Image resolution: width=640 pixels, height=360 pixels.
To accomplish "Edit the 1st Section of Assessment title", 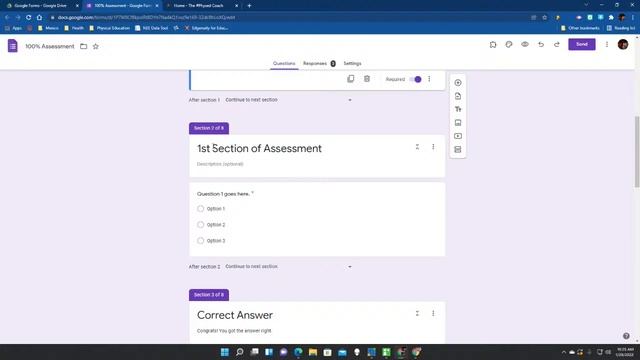I will (259, 148).
